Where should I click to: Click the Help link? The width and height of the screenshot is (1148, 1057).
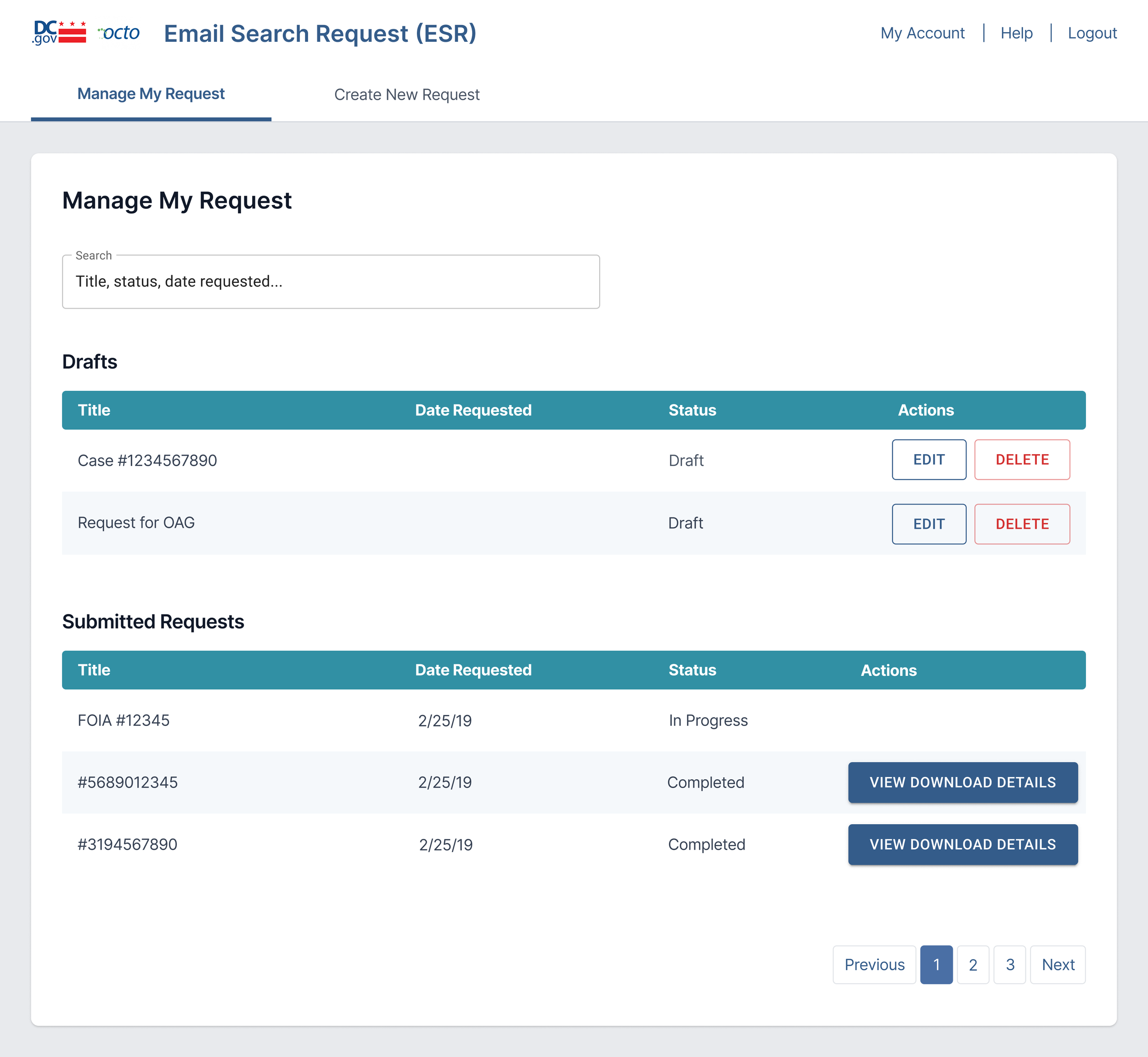pos(1016,33)
